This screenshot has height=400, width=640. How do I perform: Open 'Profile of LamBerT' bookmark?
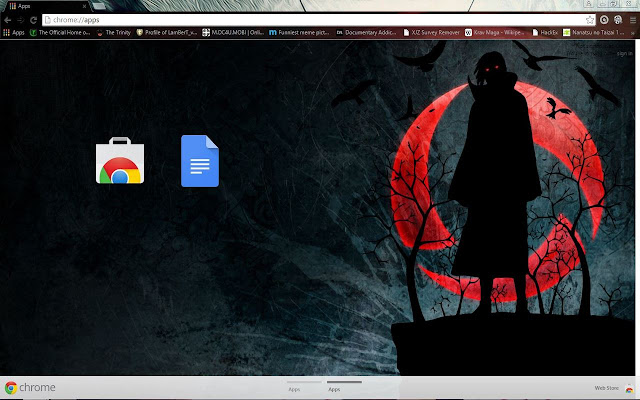point(167,32)
